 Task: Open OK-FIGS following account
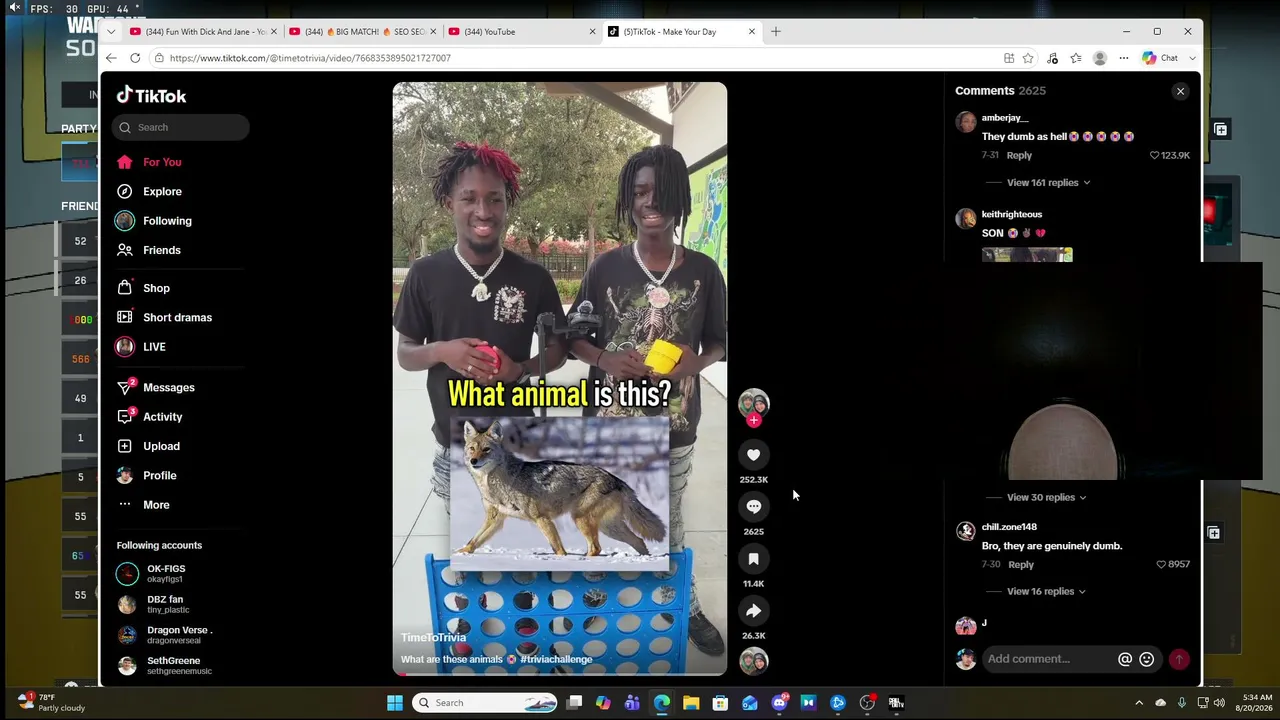click(x=165, y=574)
